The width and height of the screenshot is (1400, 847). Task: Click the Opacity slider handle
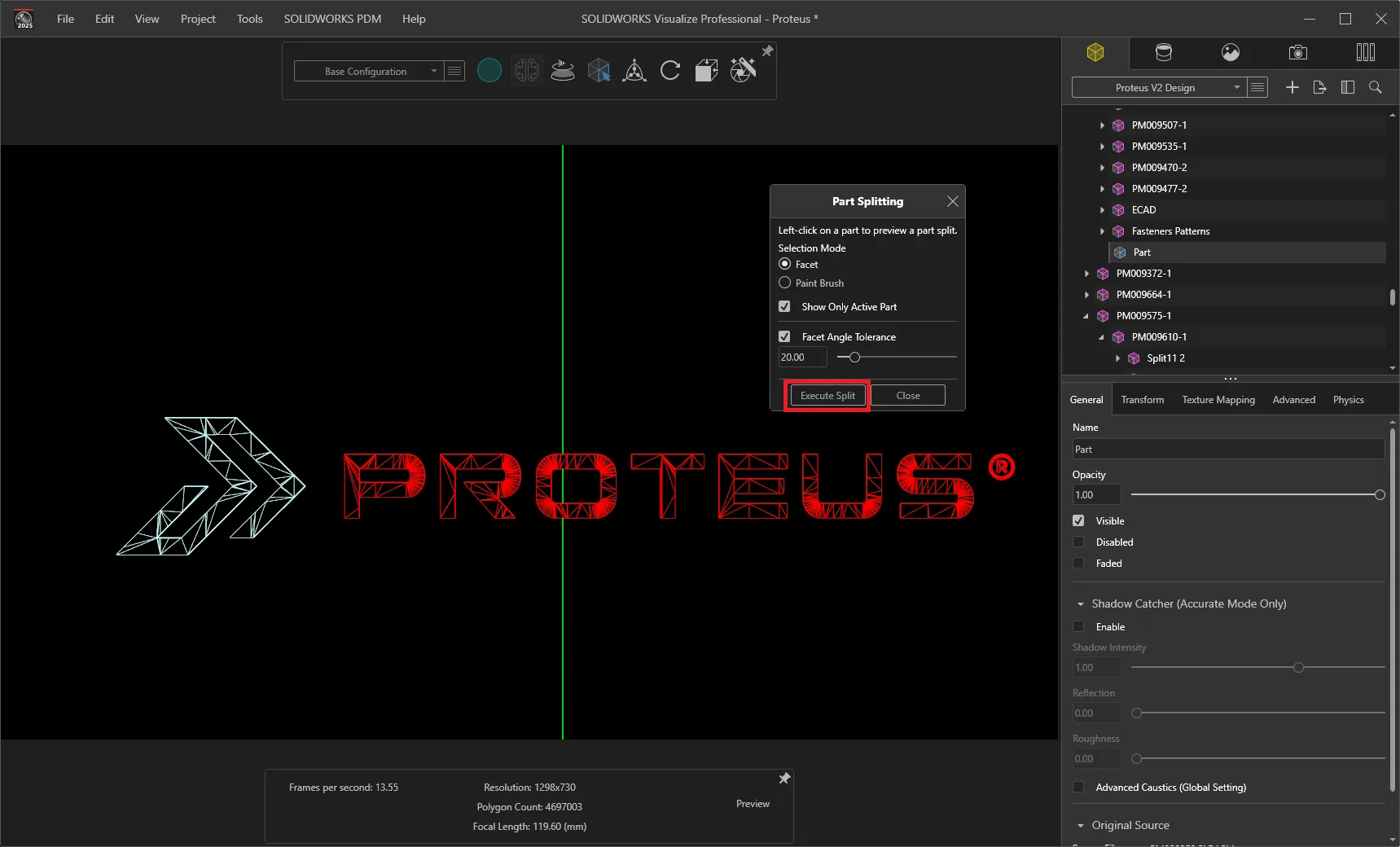pyautogui.click(x=1380, y=495)
